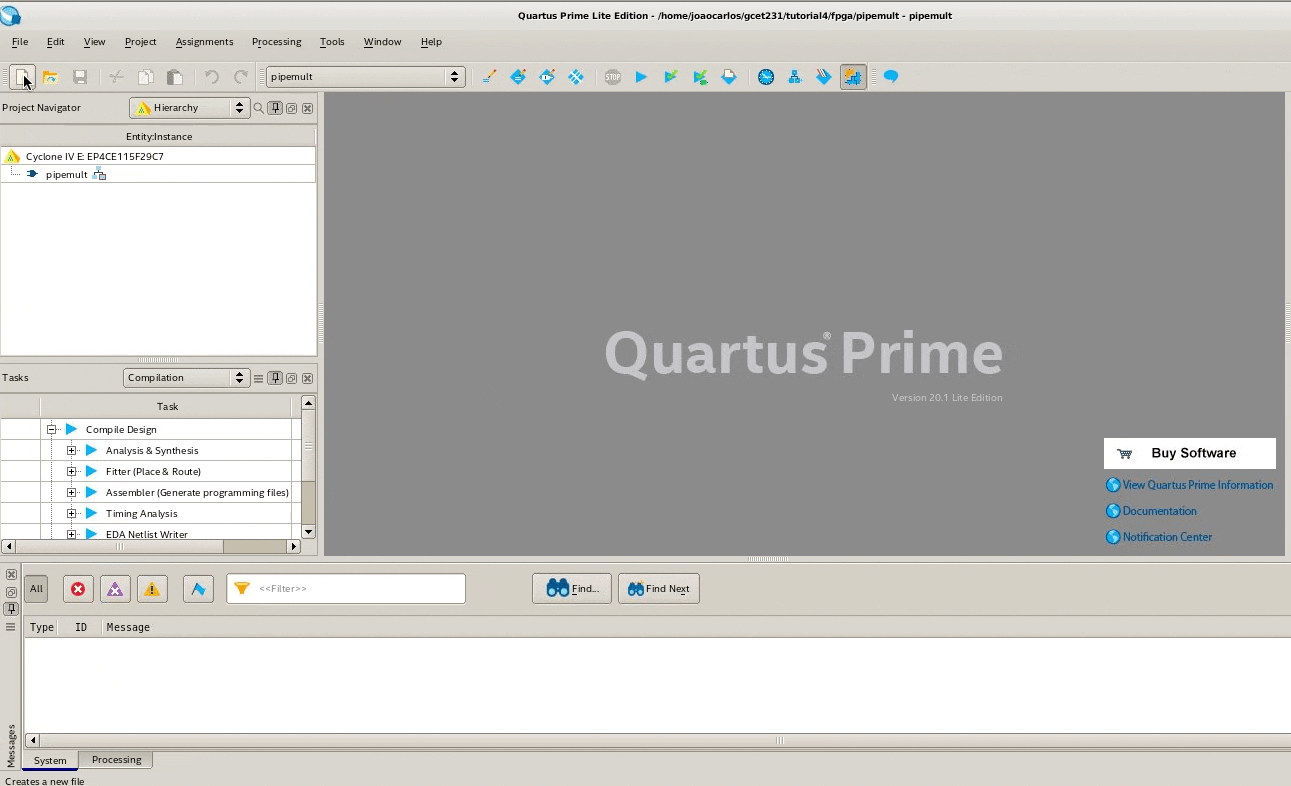Create a new file with the New icon
Screen dimensions: 1291x786
(22, 77)
